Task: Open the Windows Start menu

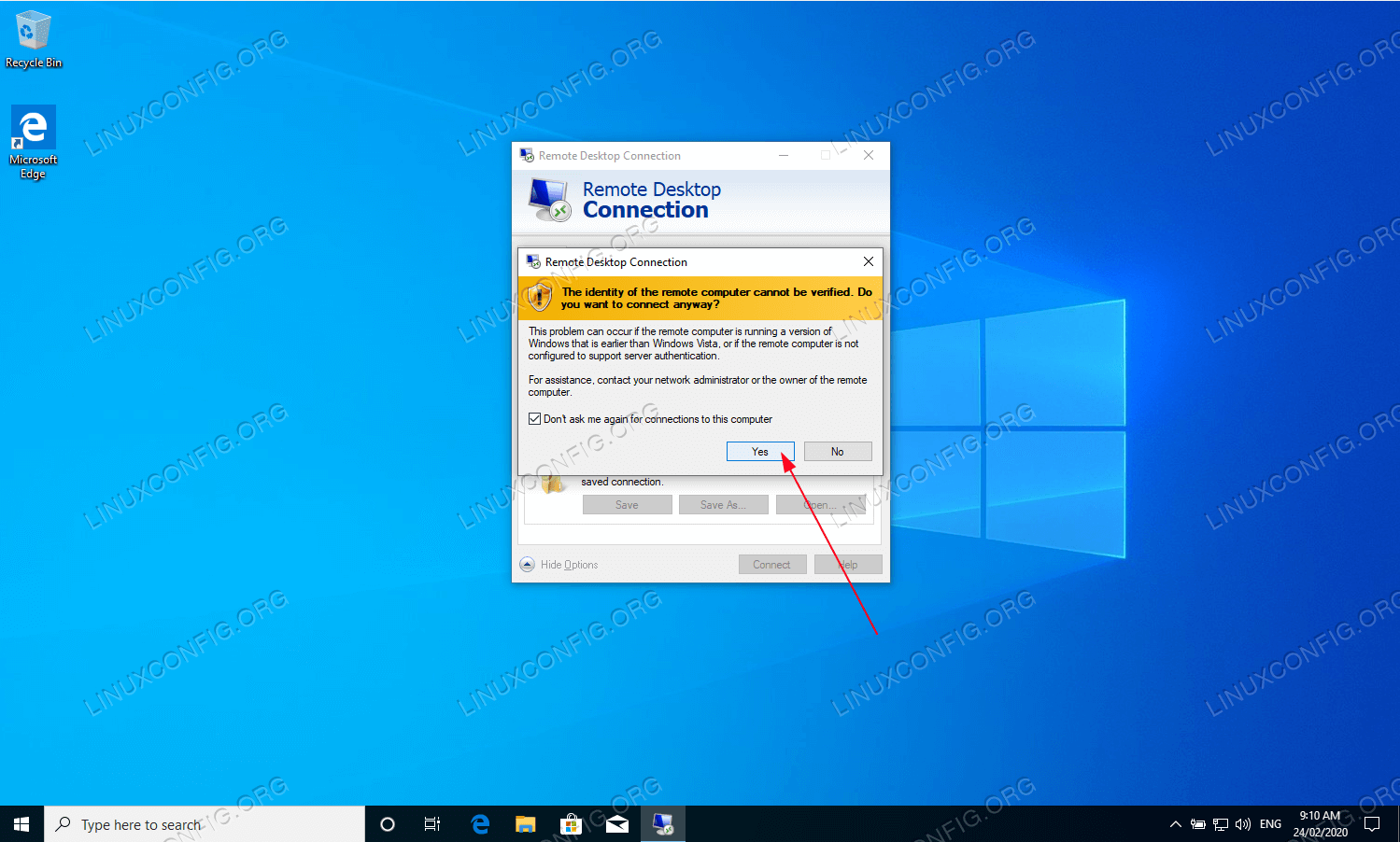Action: 21,824
